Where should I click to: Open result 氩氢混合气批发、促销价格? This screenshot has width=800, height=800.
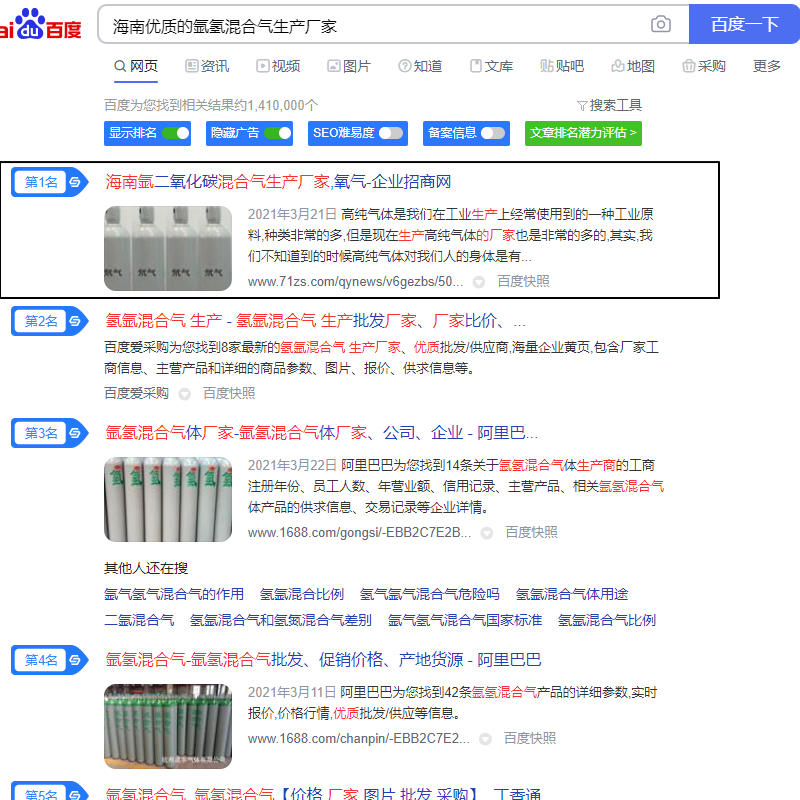tap(323, 660)
